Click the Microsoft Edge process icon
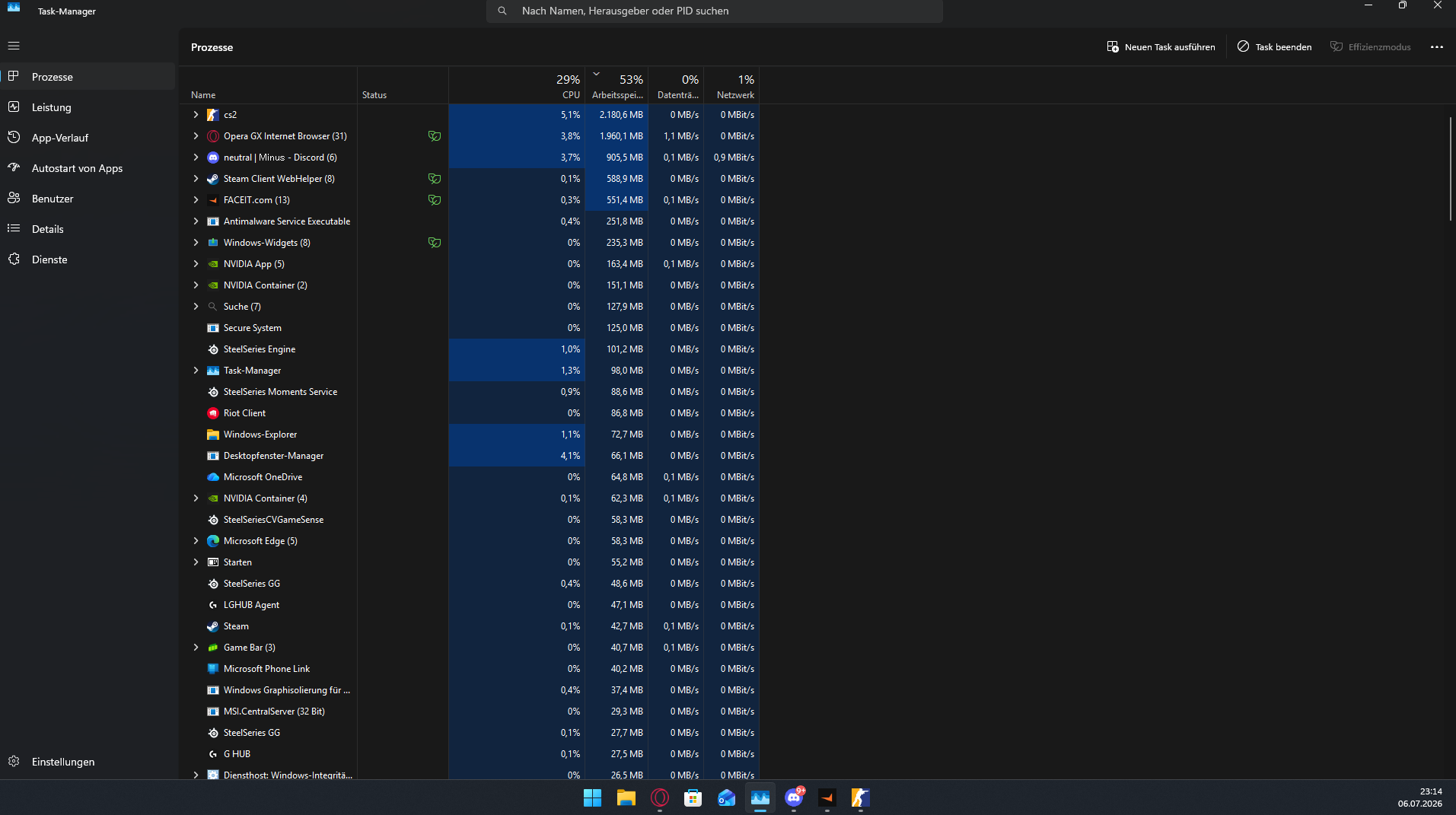1456x815 pixels. (x=213, y=541)
